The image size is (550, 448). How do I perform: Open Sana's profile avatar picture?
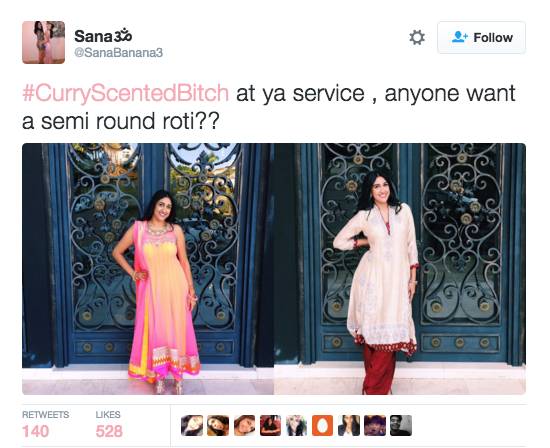coord(43,42)
